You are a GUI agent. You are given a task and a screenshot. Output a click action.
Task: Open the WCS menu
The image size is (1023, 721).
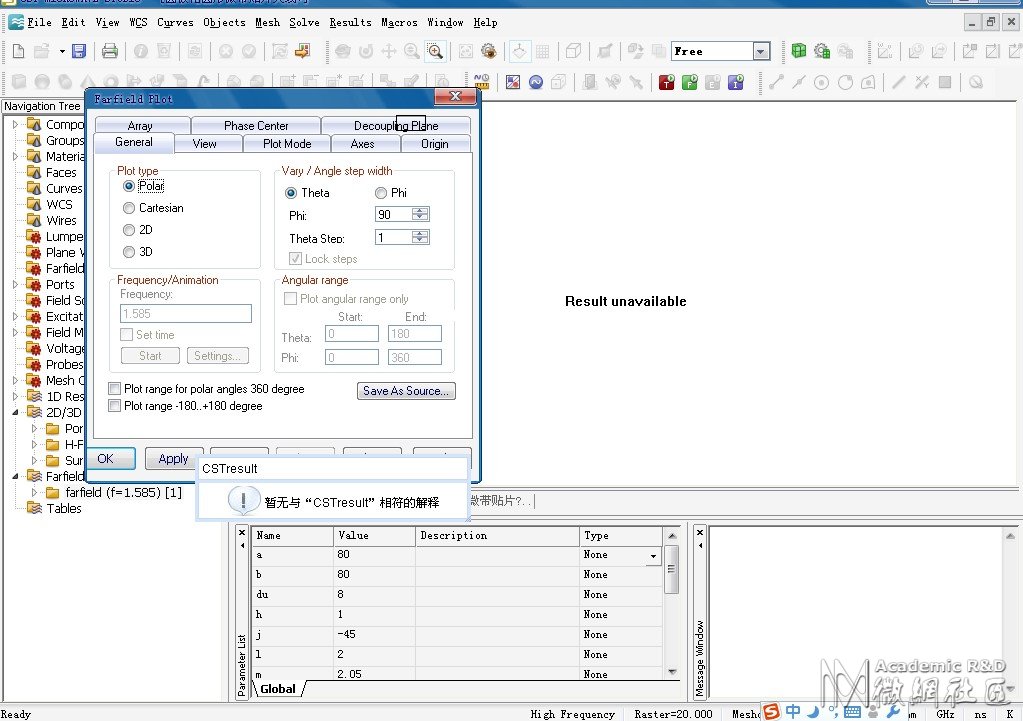[x=138, y=22]
